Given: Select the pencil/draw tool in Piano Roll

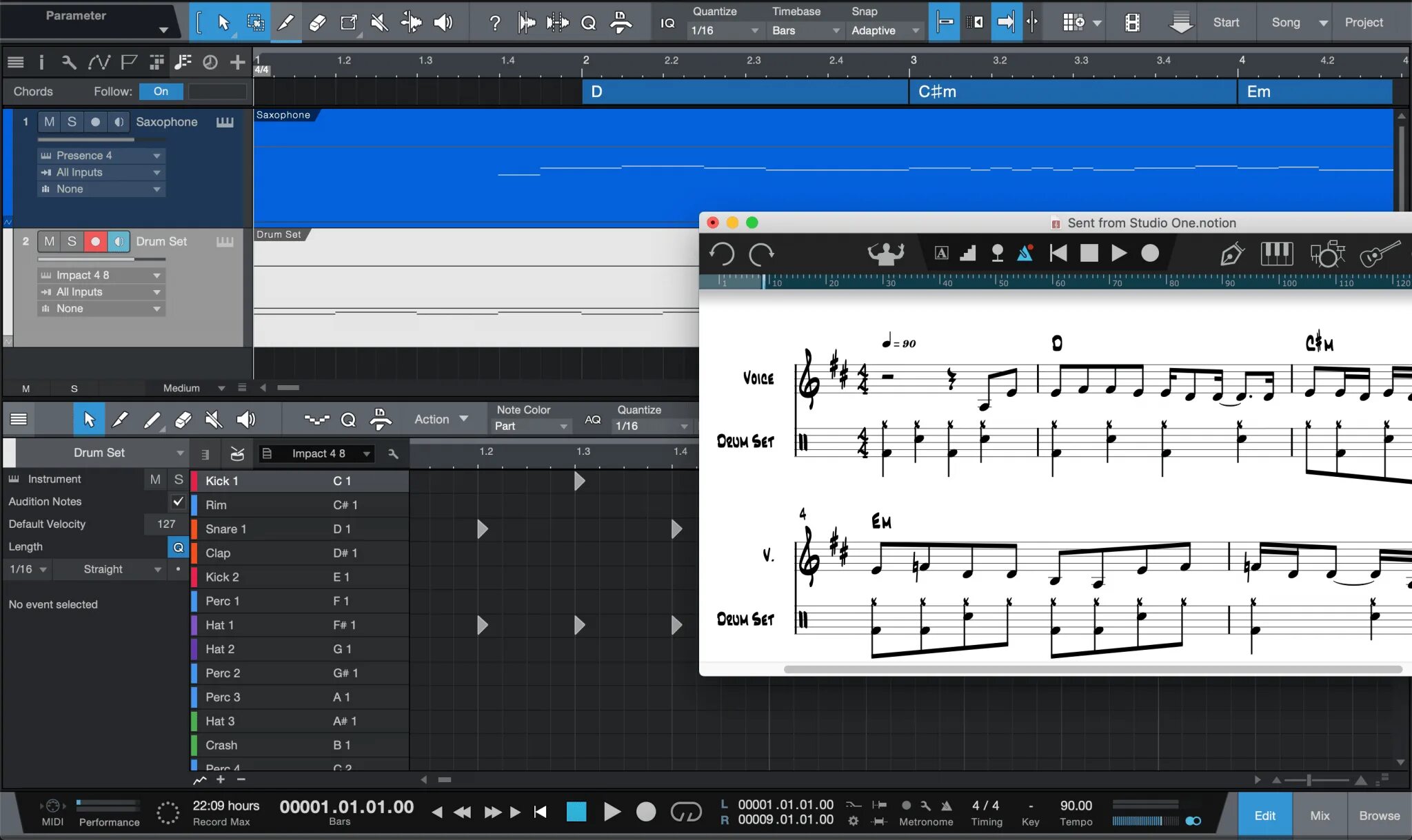Looking at the screenshot, I should tap(120, 419).
